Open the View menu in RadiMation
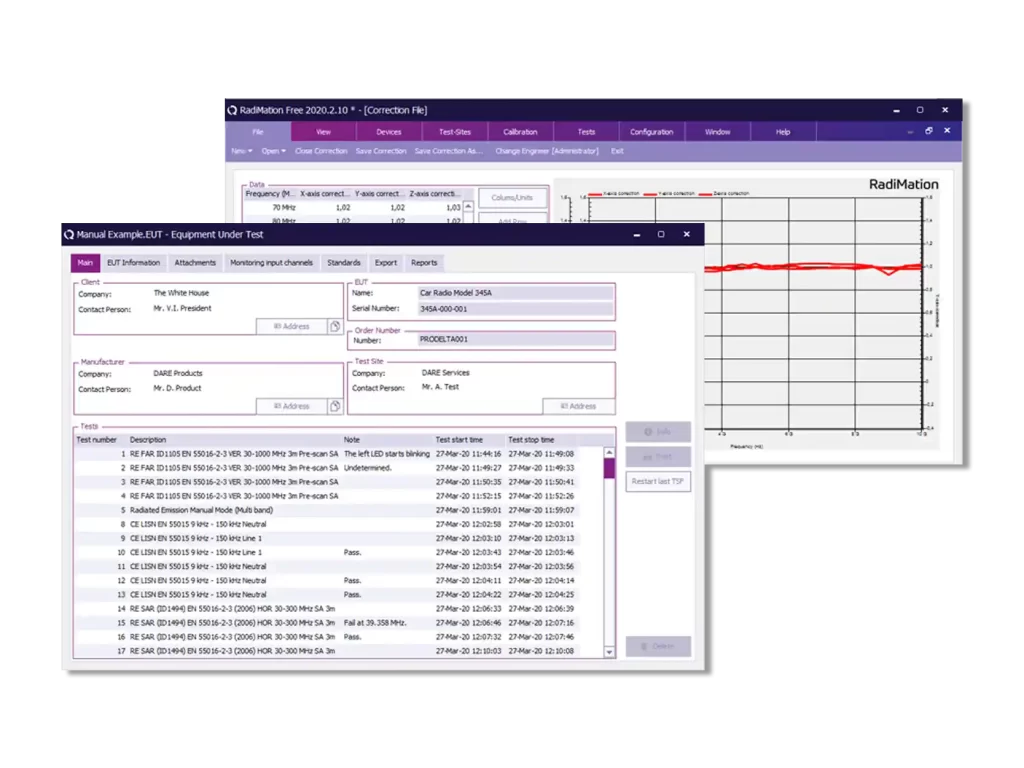The height and width of the screenshot is (768, 1024). (x=323, y=131)
